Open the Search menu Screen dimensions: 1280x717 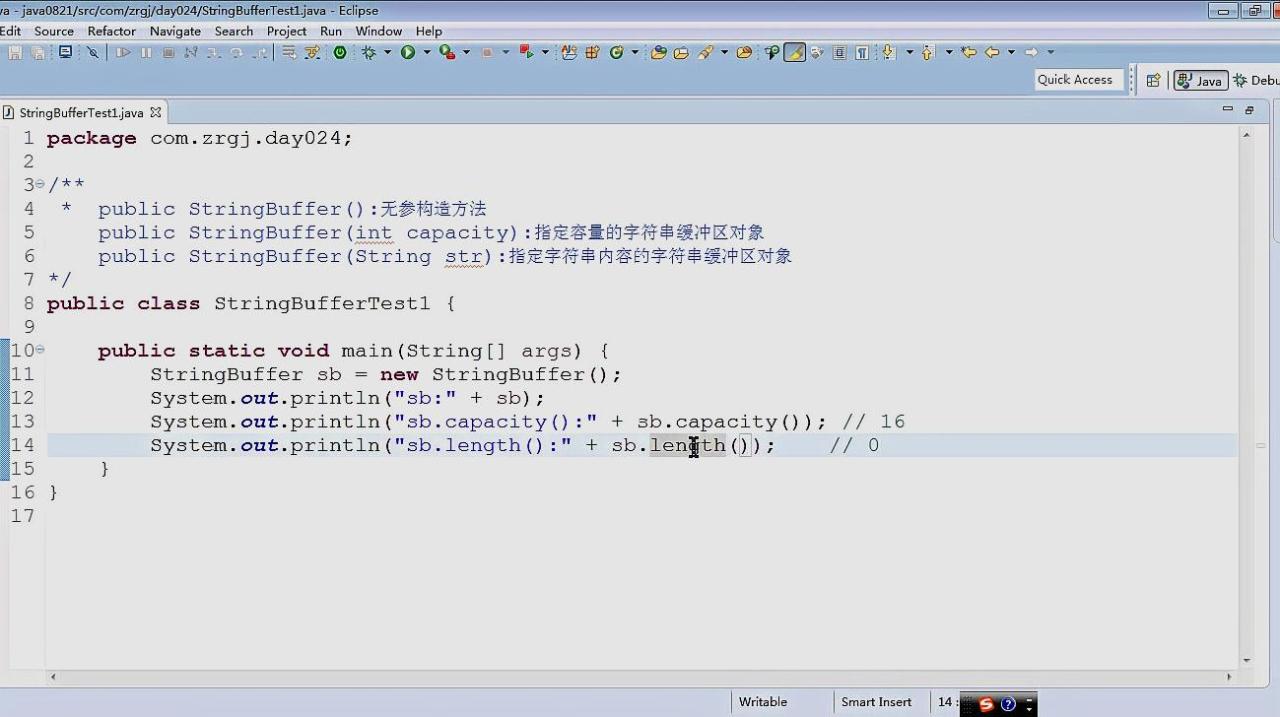[x=234, y=31]
